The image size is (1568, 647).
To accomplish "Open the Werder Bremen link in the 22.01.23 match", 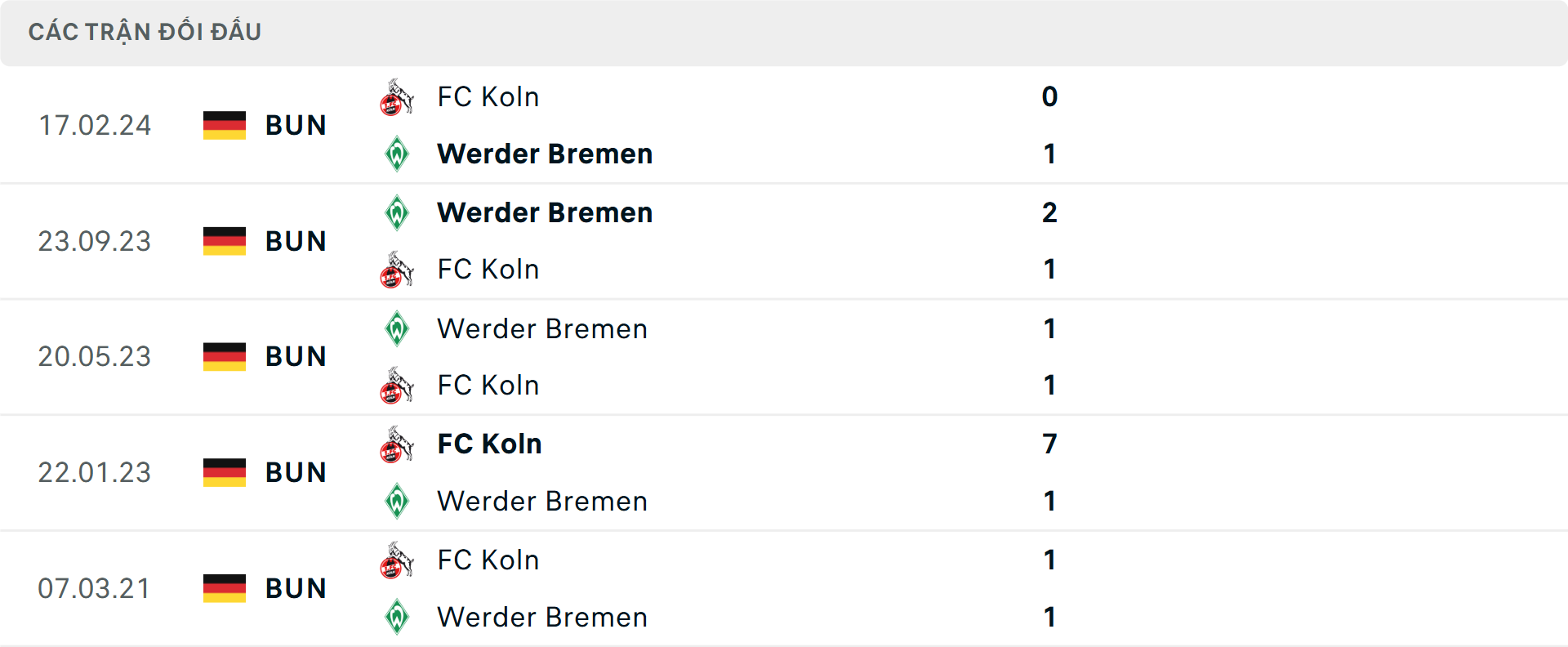I will coord(542,502).
